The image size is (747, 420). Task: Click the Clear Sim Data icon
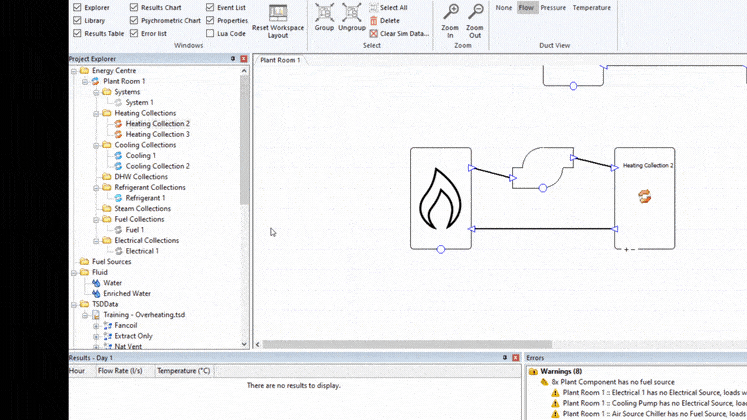(374, 33)
